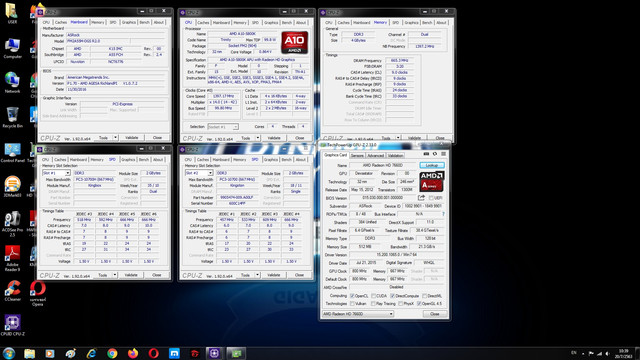Image resolution: width=640 pixels, height=360 pixels.
Task: Toggle the DirectML checkbox
Action: [x=424, y=296]
